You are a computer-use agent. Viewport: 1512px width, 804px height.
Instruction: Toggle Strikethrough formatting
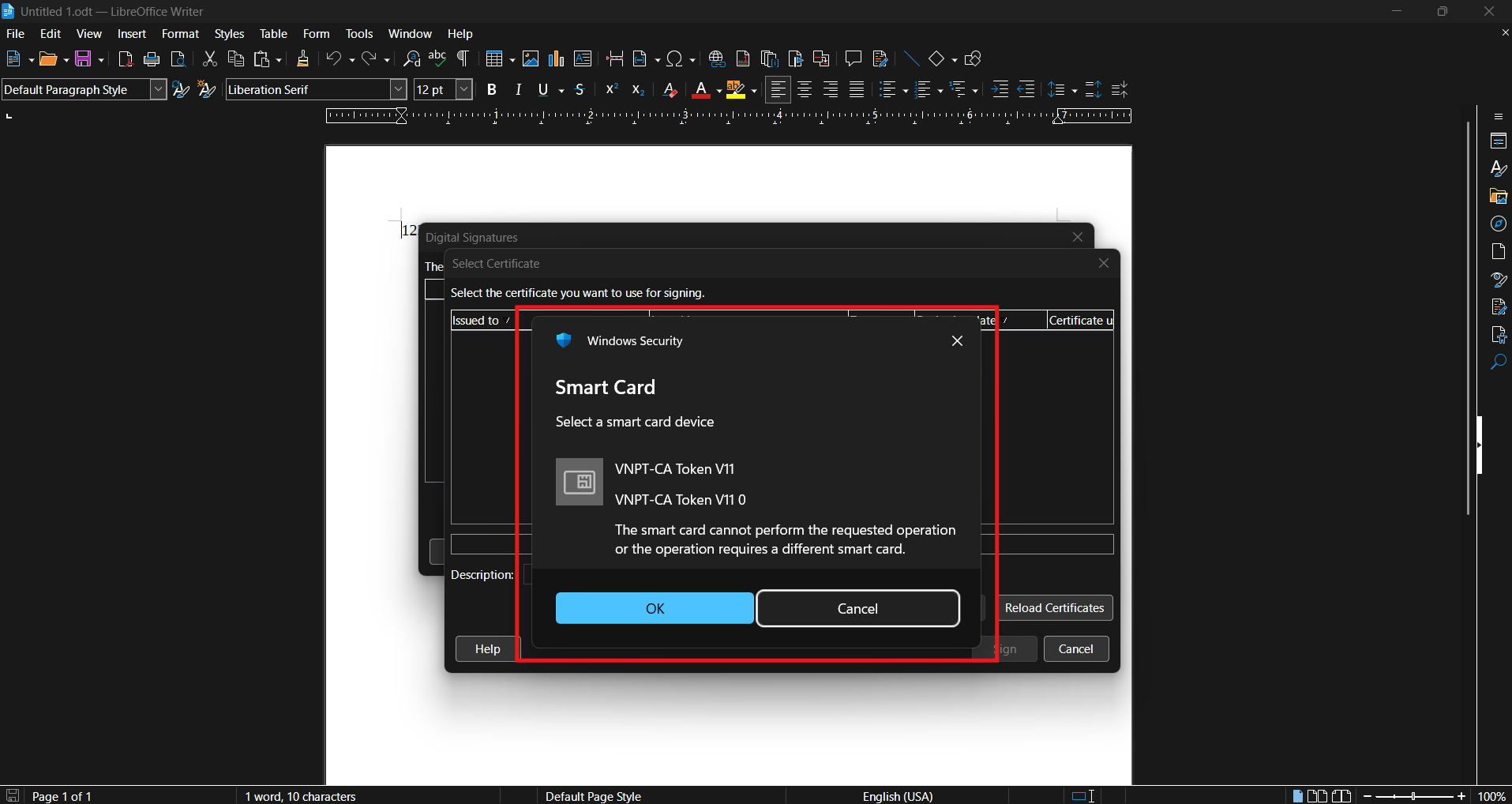click(580, 90)
